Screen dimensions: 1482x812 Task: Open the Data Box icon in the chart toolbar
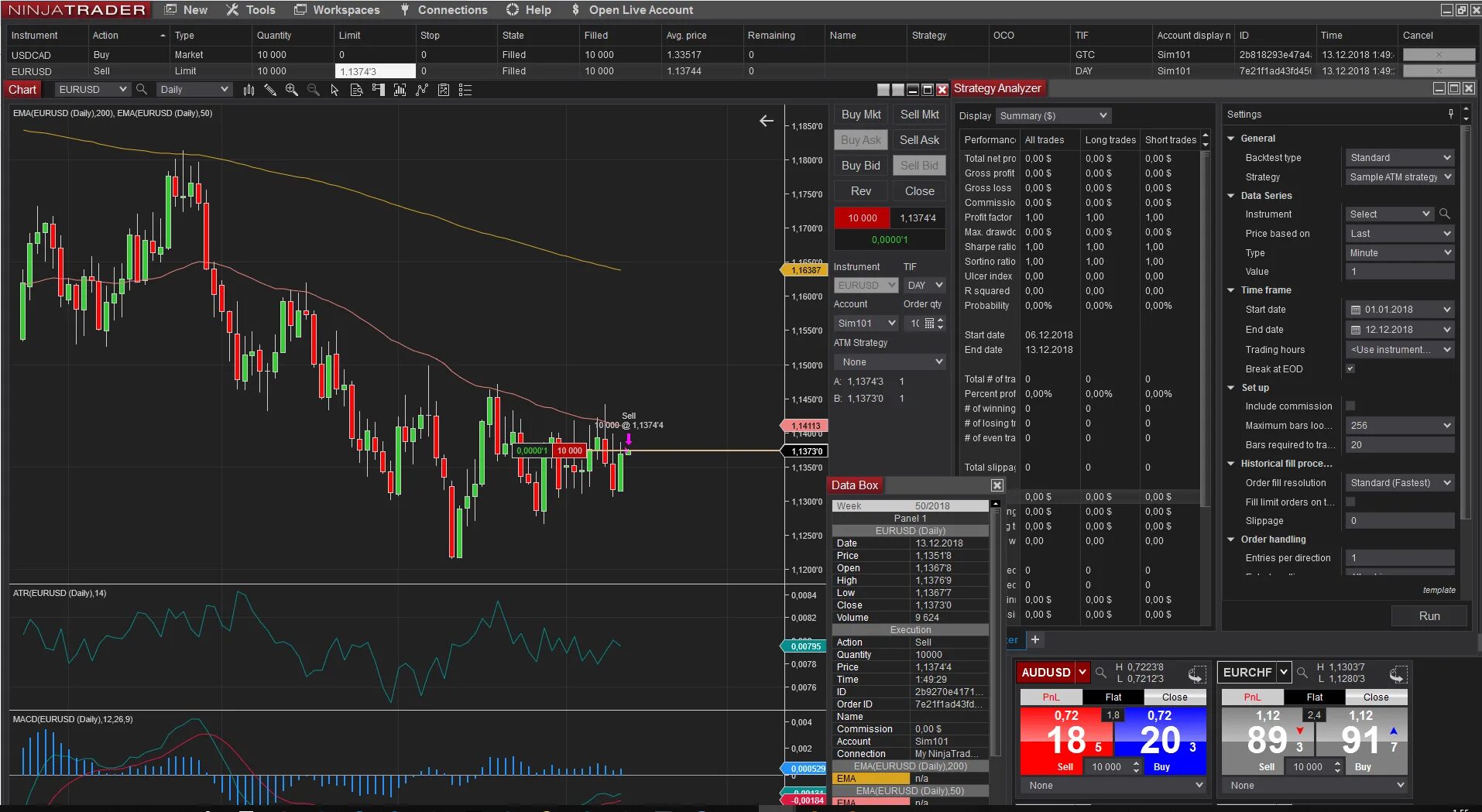point(356,90)
